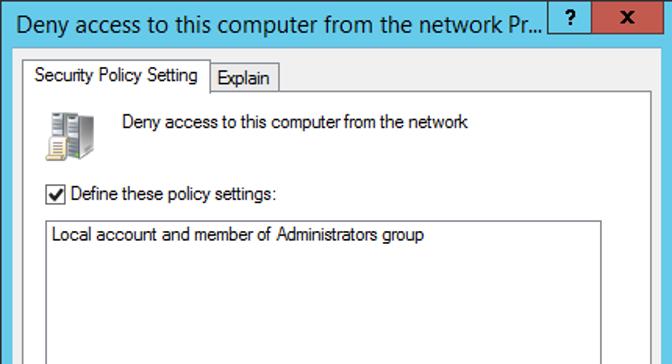Select the Security Policy Setting tab
This screenshot has height=364, width=672.
point(116,75)
